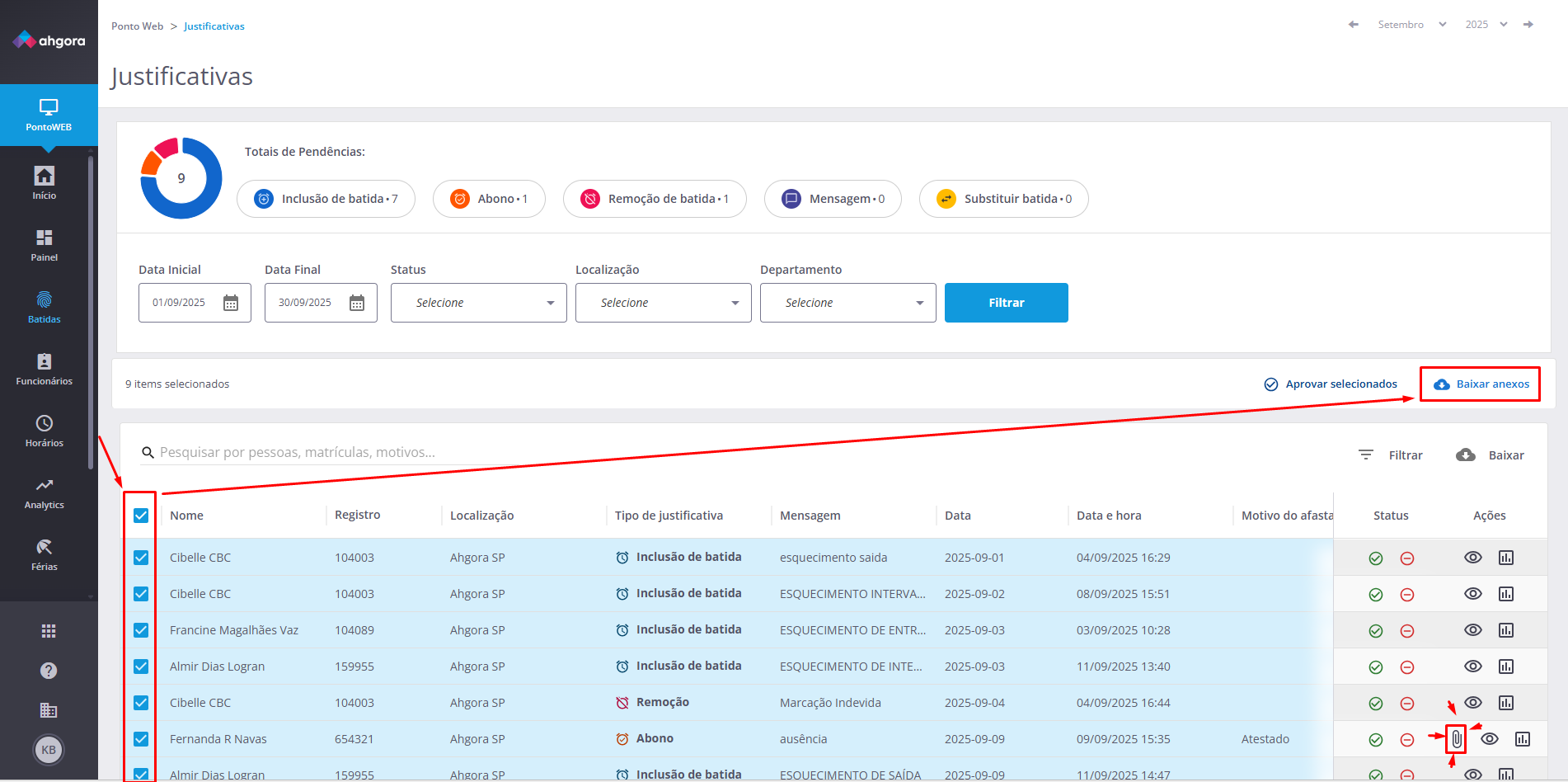Image resolution: width=1568 pixels, height=782 pixels.
Task: Go to next month arrow
Action: 1528,25
